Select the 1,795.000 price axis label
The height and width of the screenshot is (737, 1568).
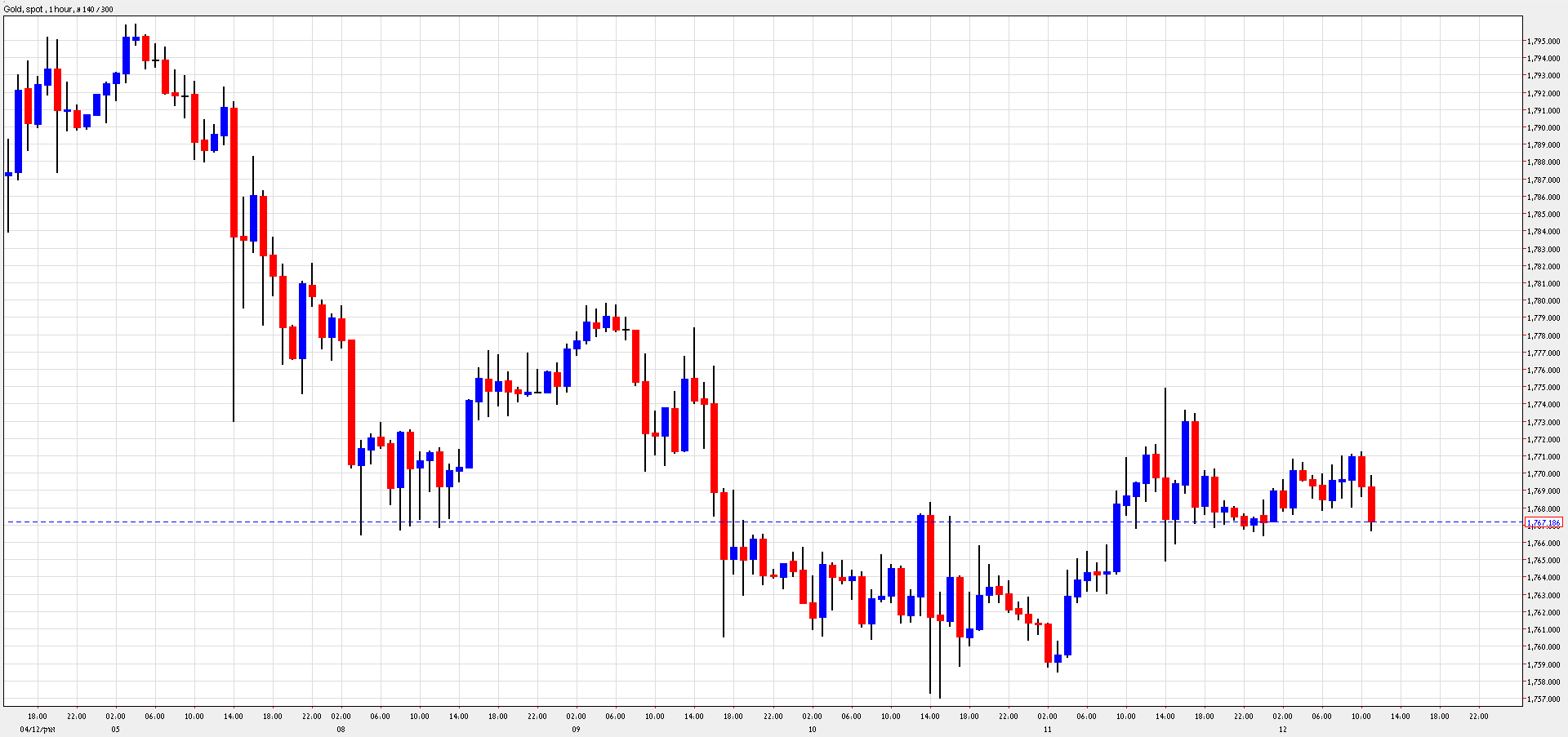point(1543,42)
